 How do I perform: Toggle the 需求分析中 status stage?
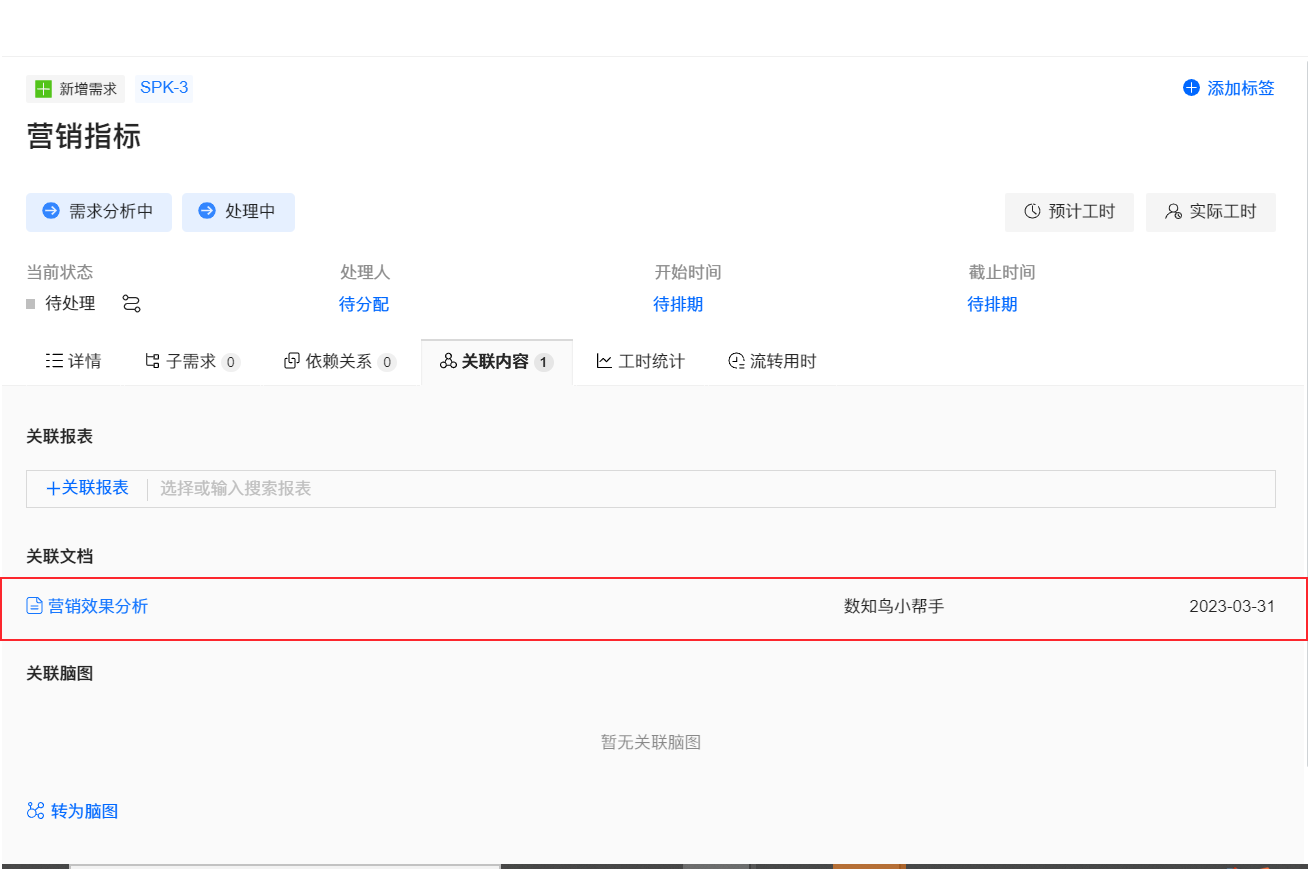pyautogui.click(x=98, y=212)
